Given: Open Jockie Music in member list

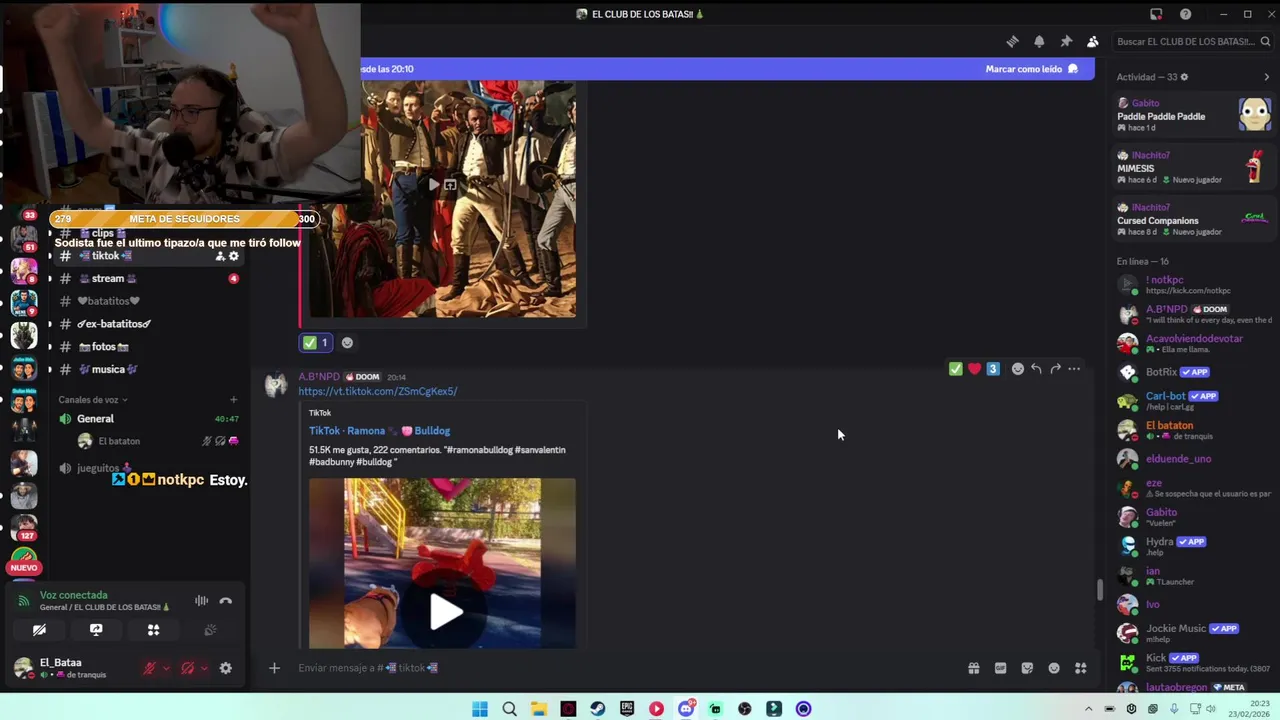Looking at the screenshot, I should pyautogui.click(x=1194, y=633).
